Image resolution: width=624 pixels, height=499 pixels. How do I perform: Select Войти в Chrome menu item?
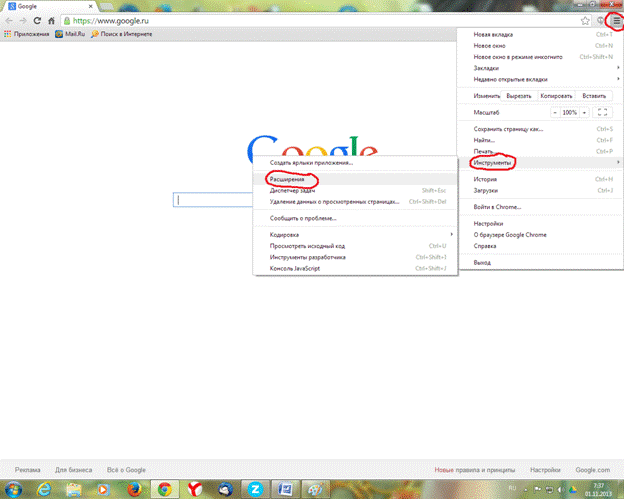point(540,207)
